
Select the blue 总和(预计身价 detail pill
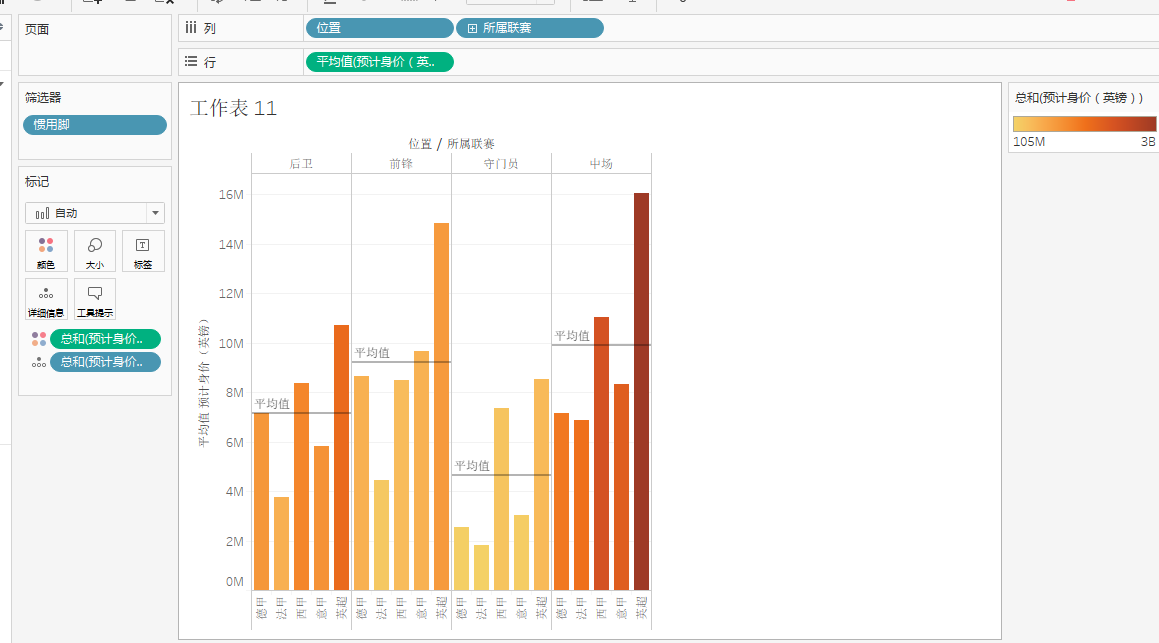pyautogui.click(x=105, y=362)
